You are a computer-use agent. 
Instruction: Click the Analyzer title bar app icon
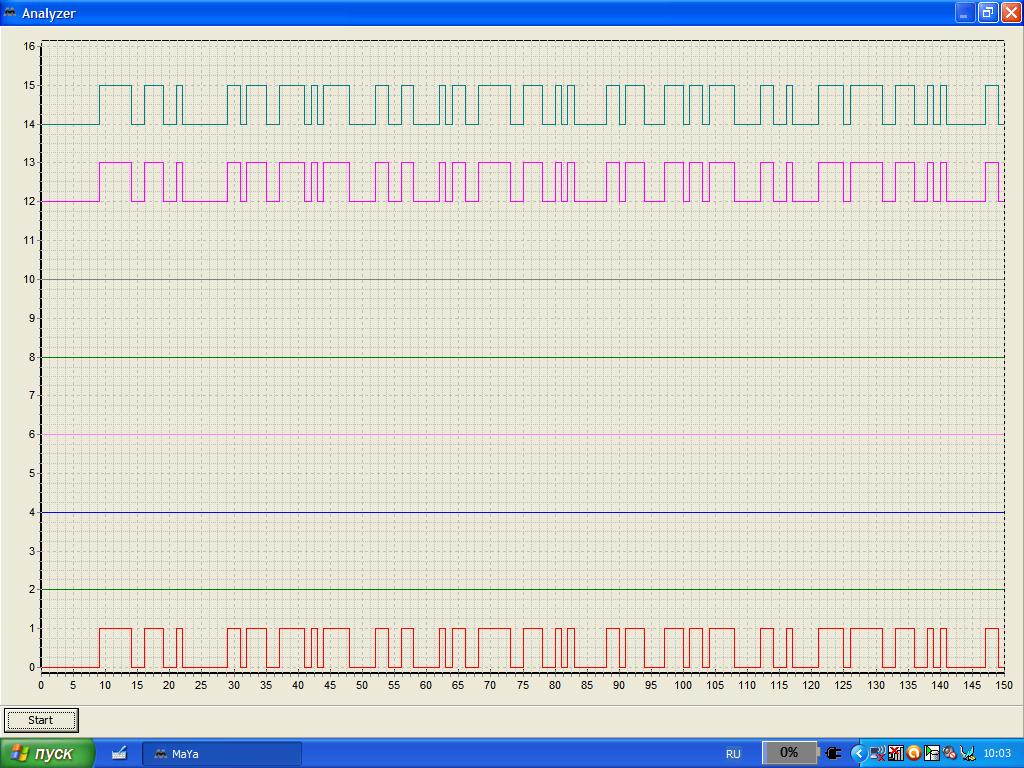click(x=9, y=12)
